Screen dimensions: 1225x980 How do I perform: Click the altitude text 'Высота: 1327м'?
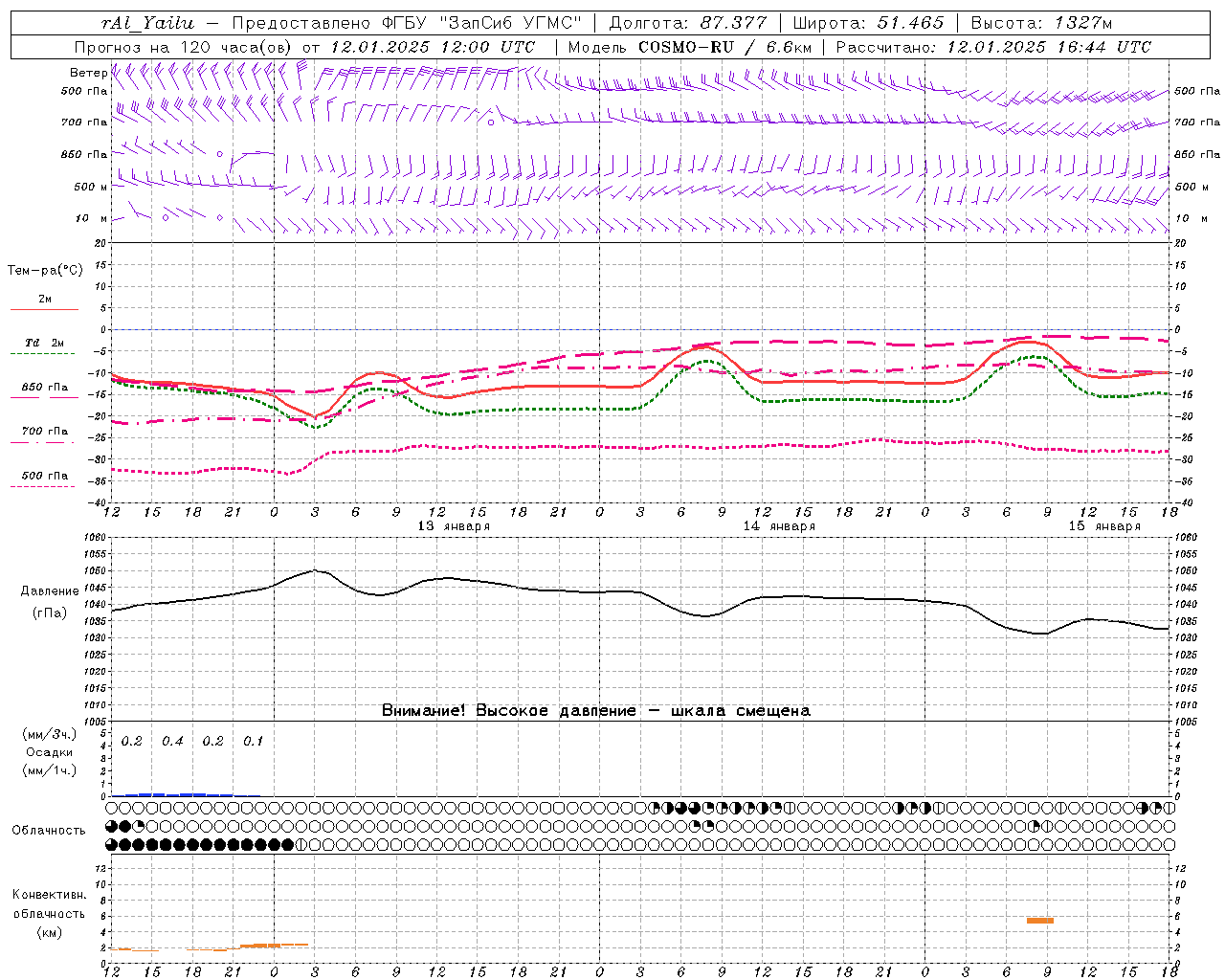point(1041,23)
